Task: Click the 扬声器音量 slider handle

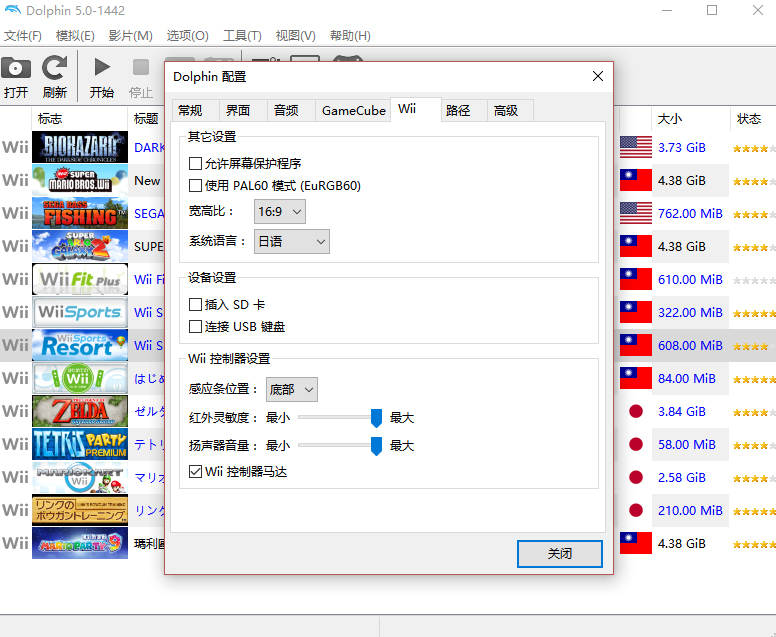Action: click(376, 446)
